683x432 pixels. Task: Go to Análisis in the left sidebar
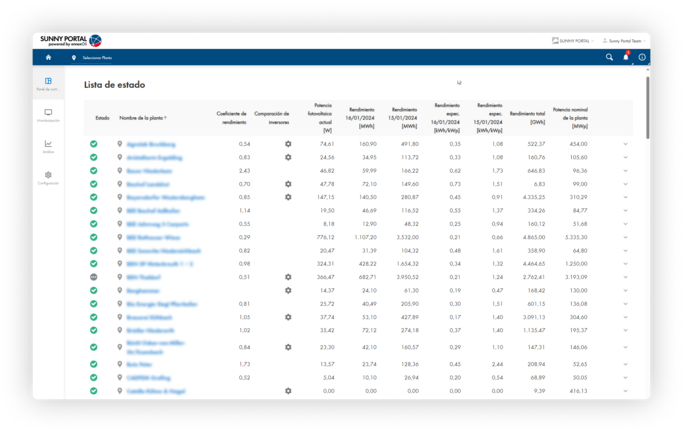tap(48, 146)
